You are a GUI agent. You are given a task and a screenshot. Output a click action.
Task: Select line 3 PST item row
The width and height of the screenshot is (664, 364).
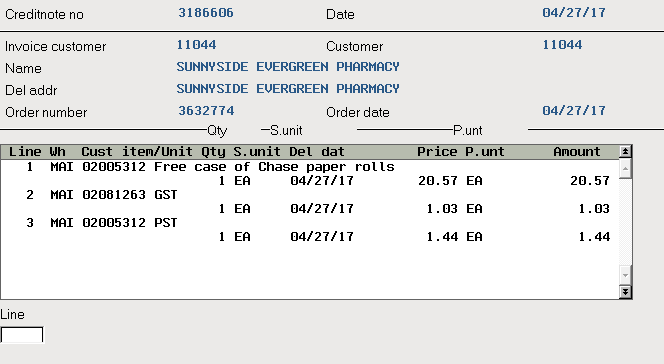point(309,229)
